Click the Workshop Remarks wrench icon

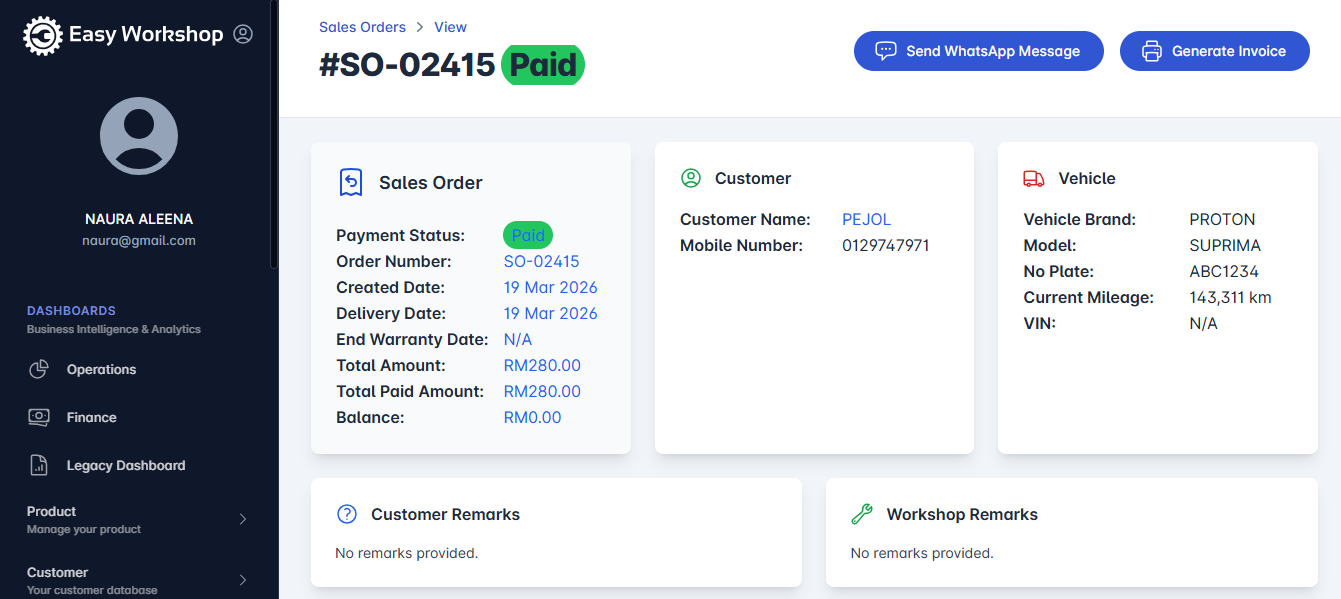(861, 514)
